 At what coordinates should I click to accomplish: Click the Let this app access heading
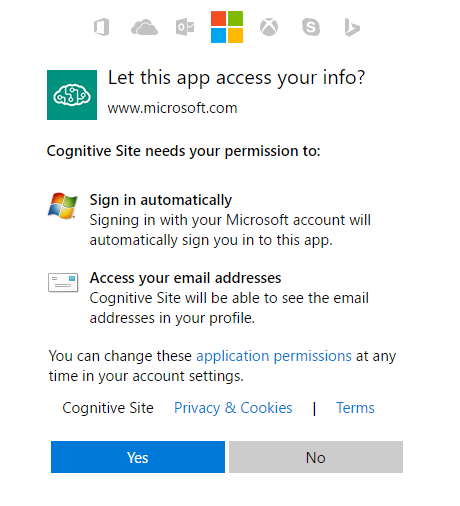tap(237, 78)
